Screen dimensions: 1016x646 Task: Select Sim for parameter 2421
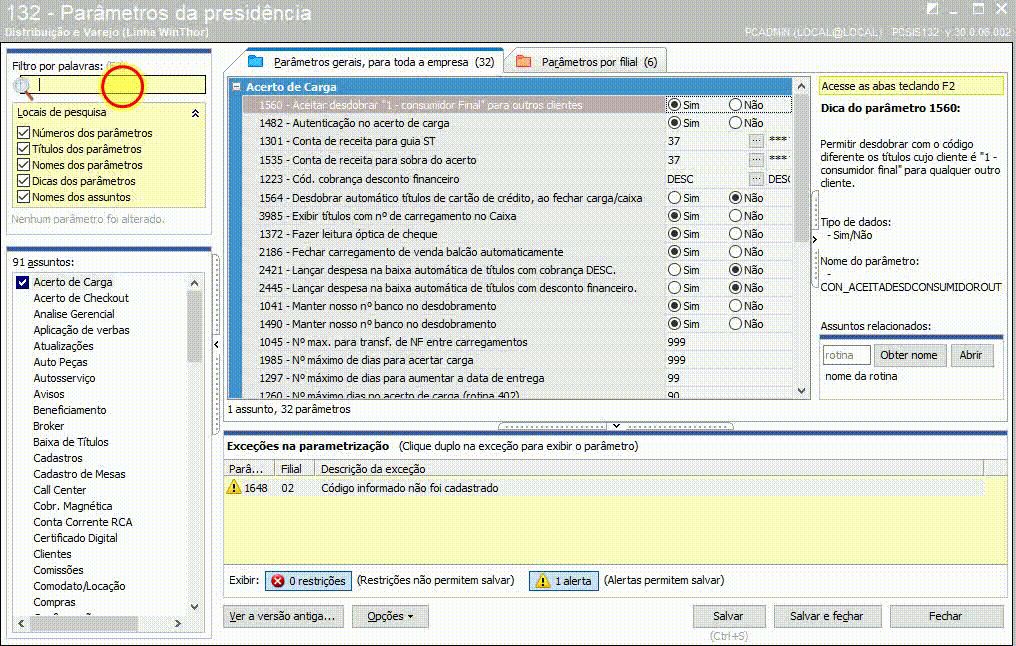click(x=675, y=270)
